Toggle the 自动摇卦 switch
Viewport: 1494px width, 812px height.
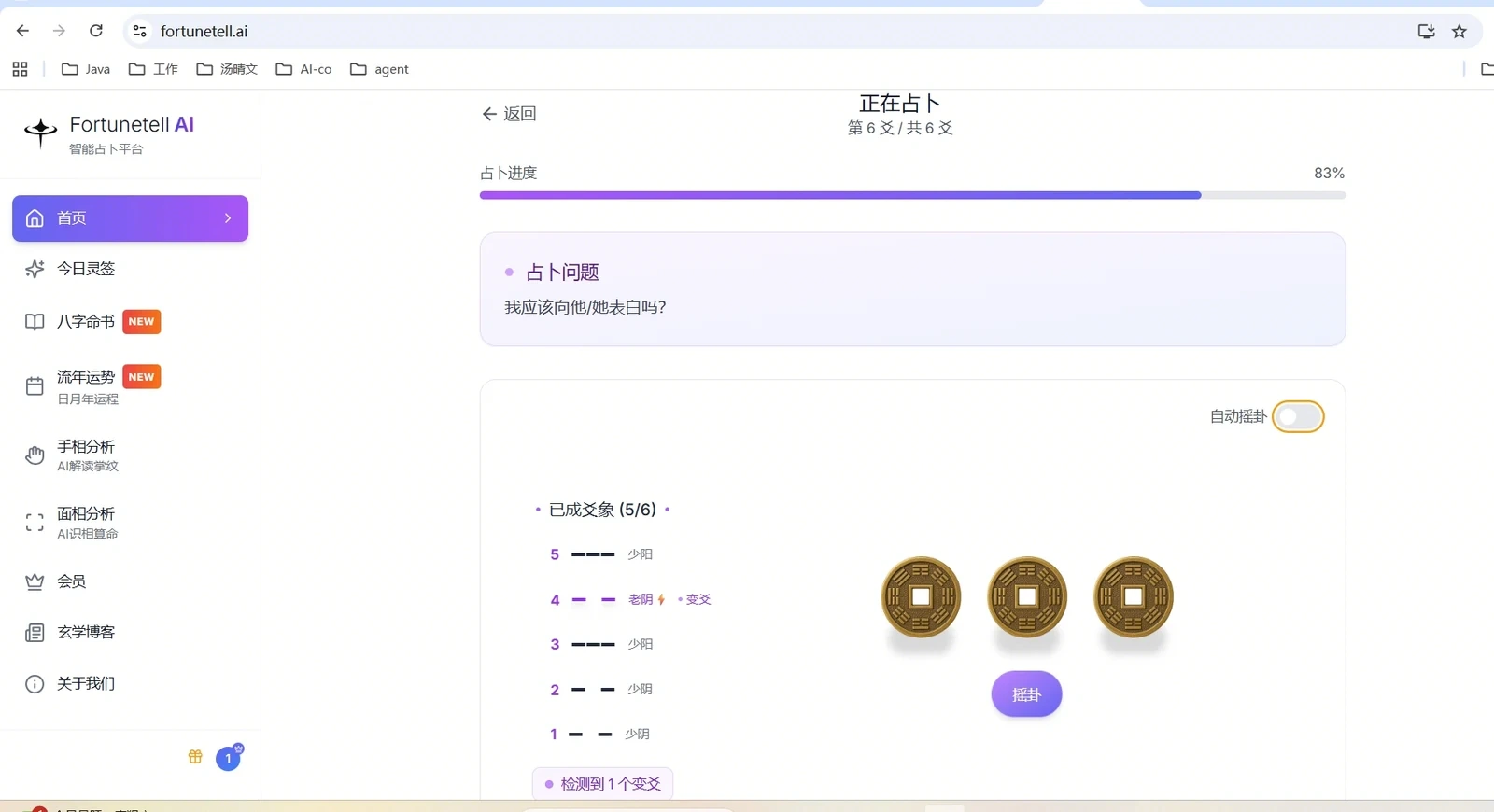coord(1298,416)
